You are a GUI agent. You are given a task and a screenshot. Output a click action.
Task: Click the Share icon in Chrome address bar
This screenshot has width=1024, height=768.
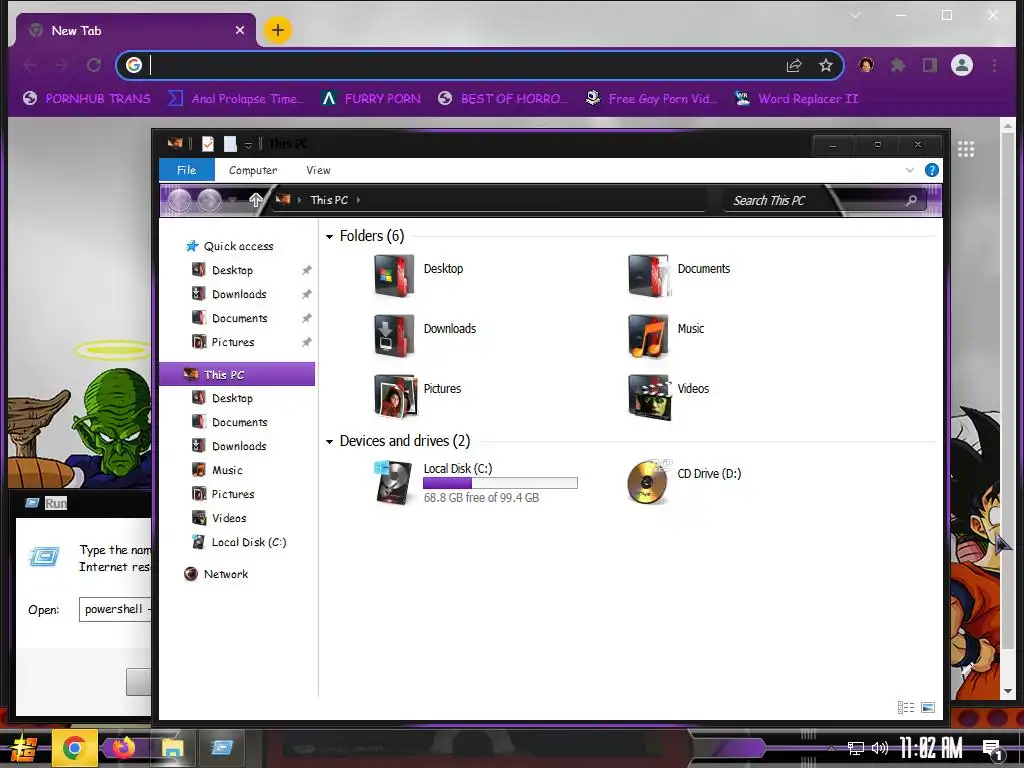coord(794,65)
